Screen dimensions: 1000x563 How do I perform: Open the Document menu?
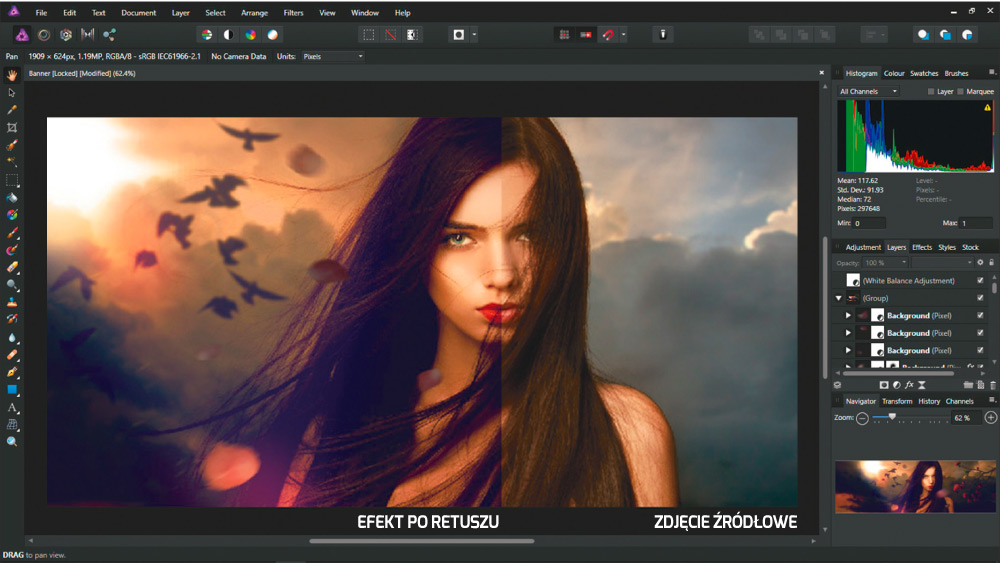click(138, 13)
